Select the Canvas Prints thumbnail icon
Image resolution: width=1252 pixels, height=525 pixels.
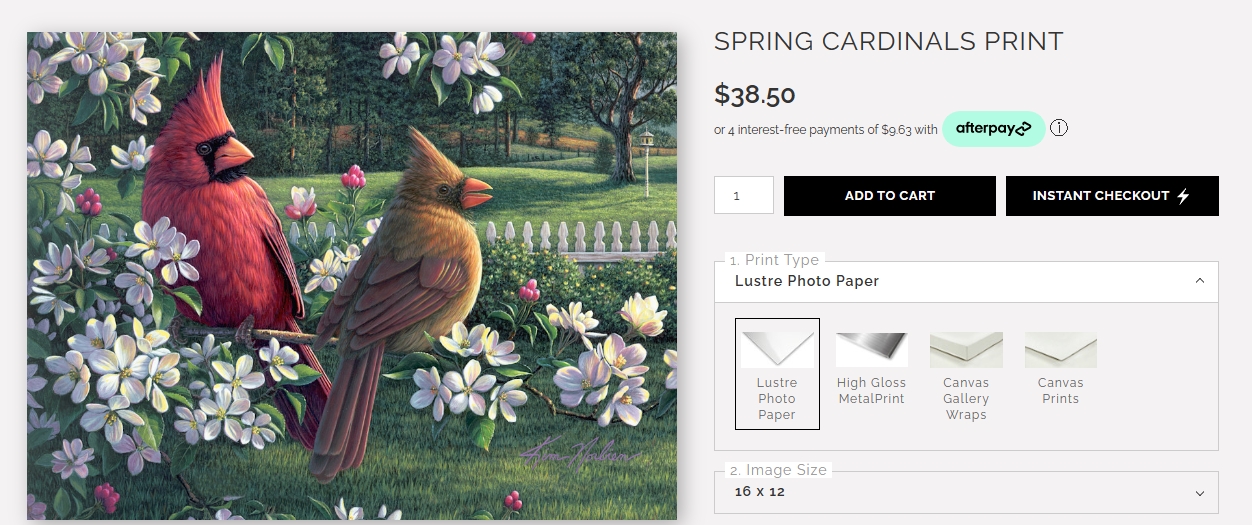tap(1061, 349)
